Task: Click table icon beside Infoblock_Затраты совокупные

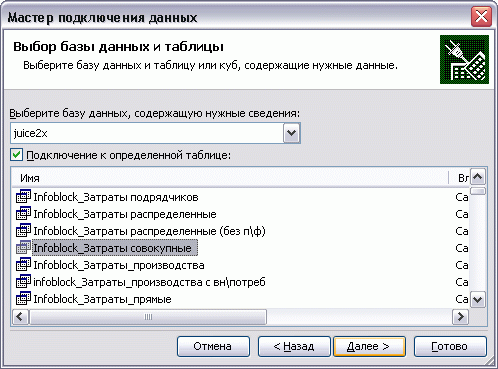Action: pyautogui.click(x=23, y=248)
